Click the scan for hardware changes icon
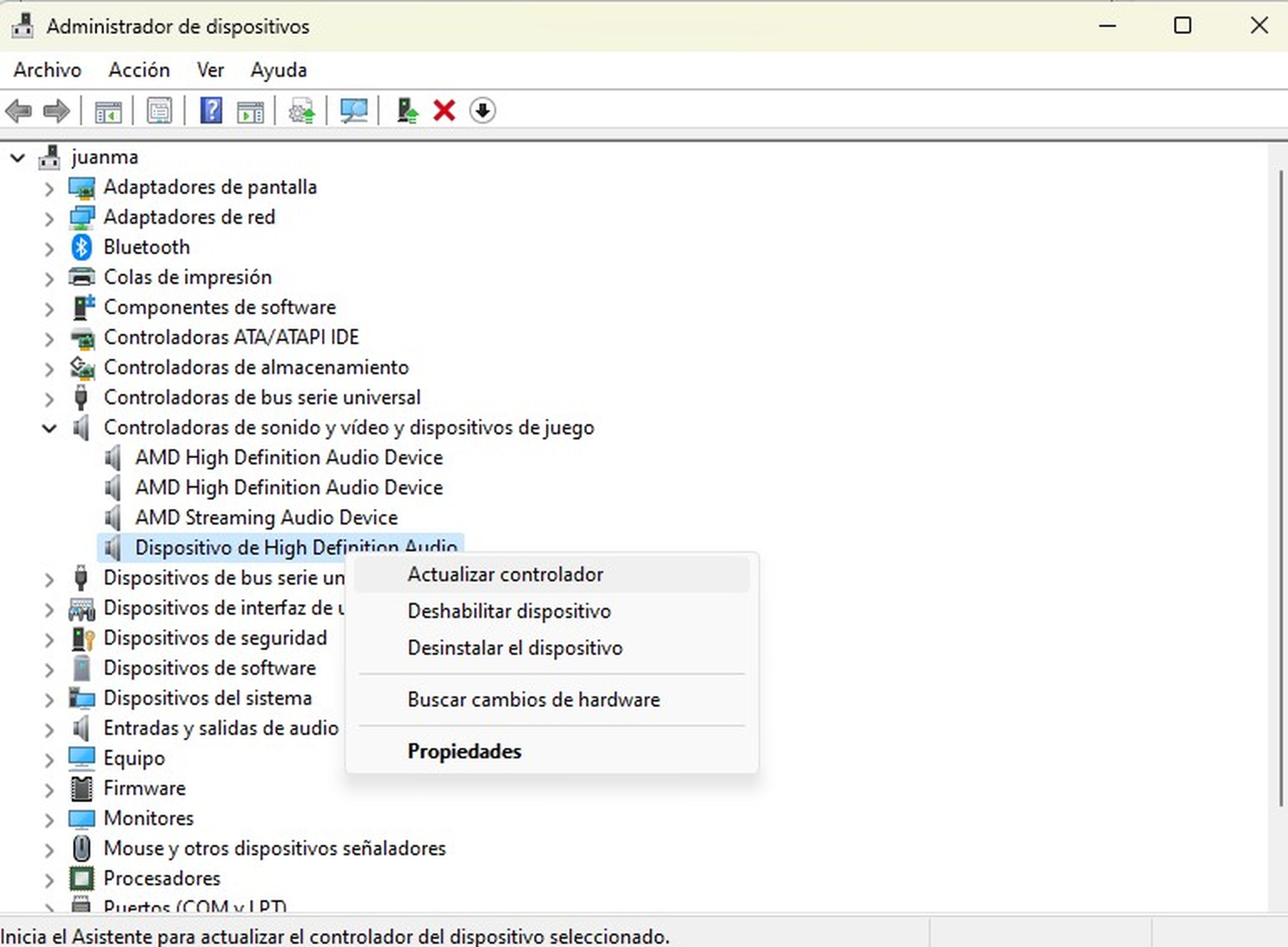The width and height of the screenshot is (1288, 947). 354,110
